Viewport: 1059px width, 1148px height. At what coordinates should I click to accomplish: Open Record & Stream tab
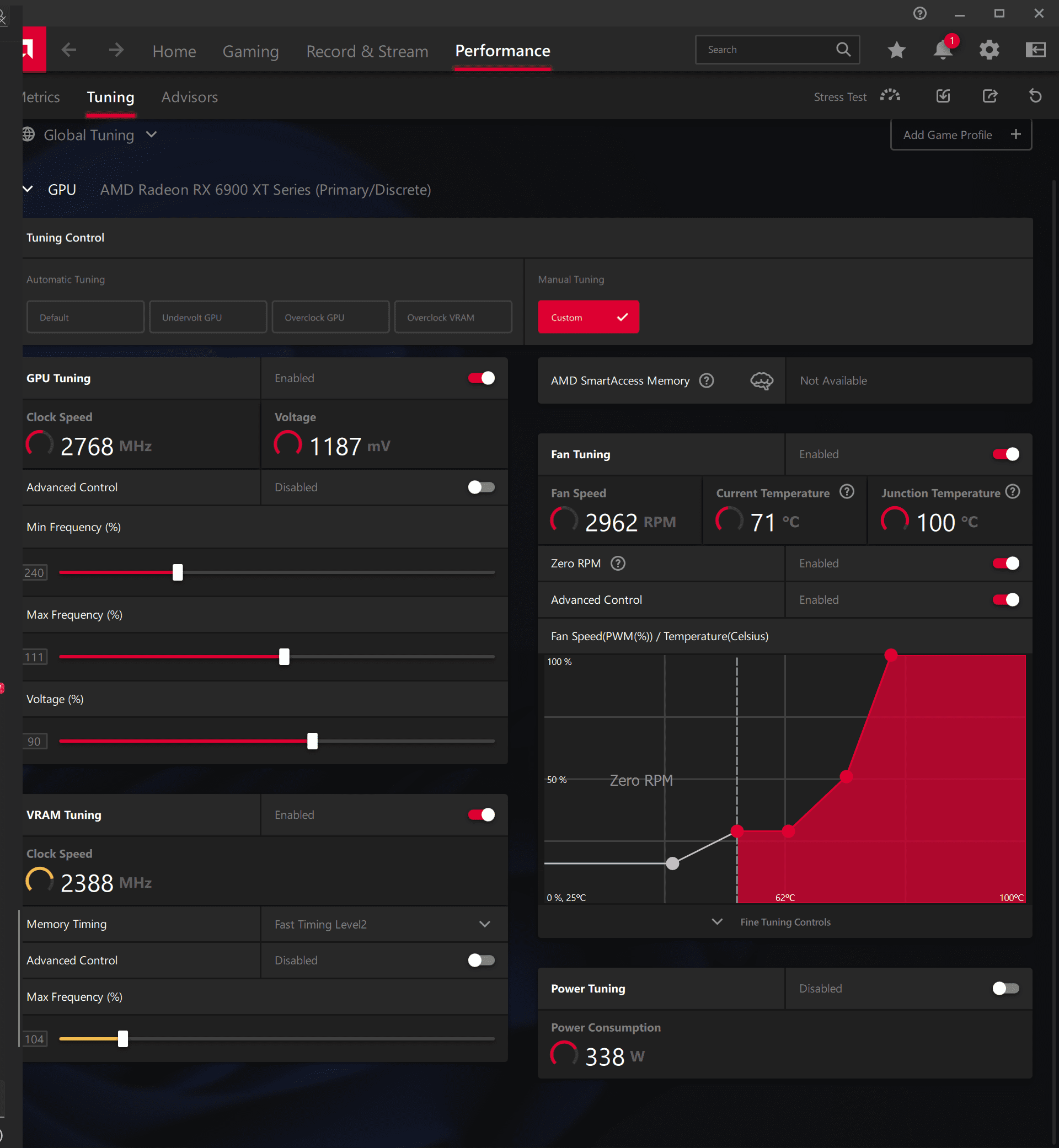[367, 51]
